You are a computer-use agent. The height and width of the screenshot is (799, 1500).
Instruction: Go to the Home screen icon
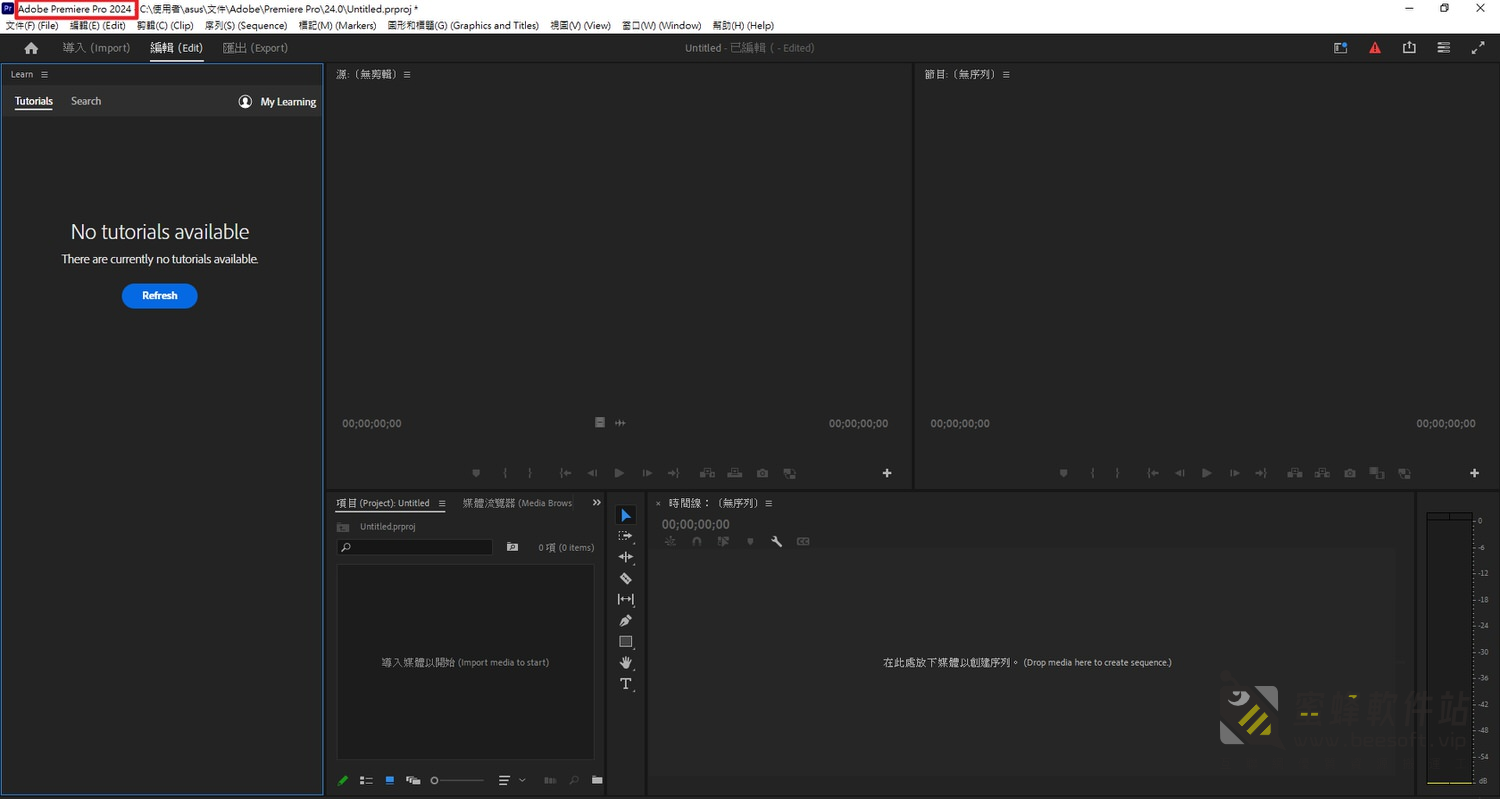31,48
